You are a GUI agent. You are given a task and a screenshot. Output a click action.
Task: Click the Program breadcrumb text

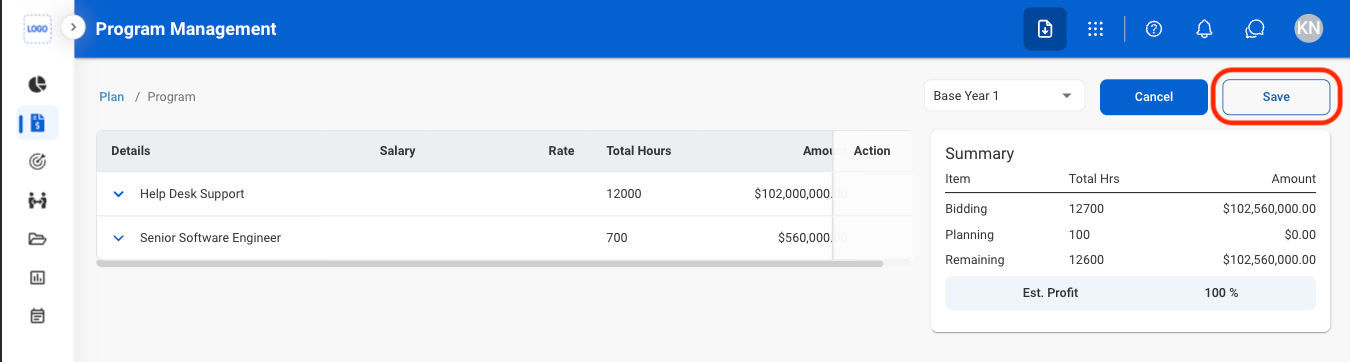pos(172,97)
